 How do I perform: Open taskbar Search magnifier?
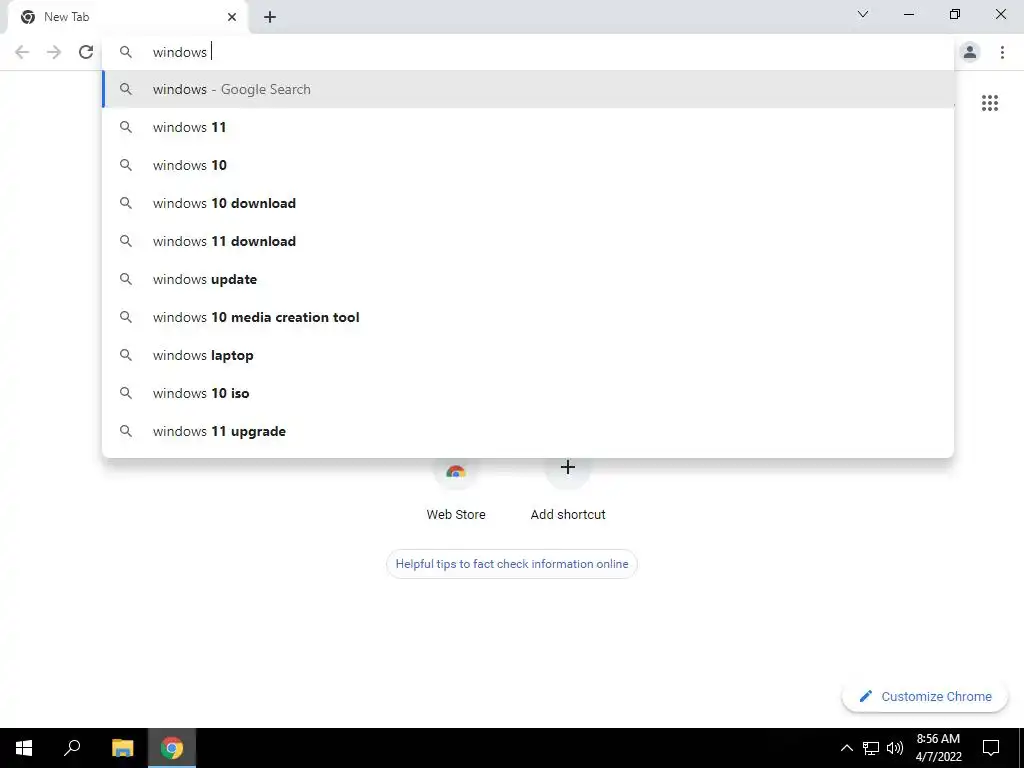72,748
